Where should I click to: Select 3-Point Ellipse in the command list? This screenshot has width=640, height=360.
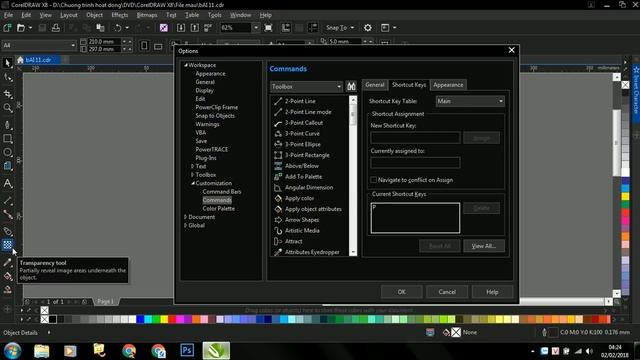[x=302, y=144]
